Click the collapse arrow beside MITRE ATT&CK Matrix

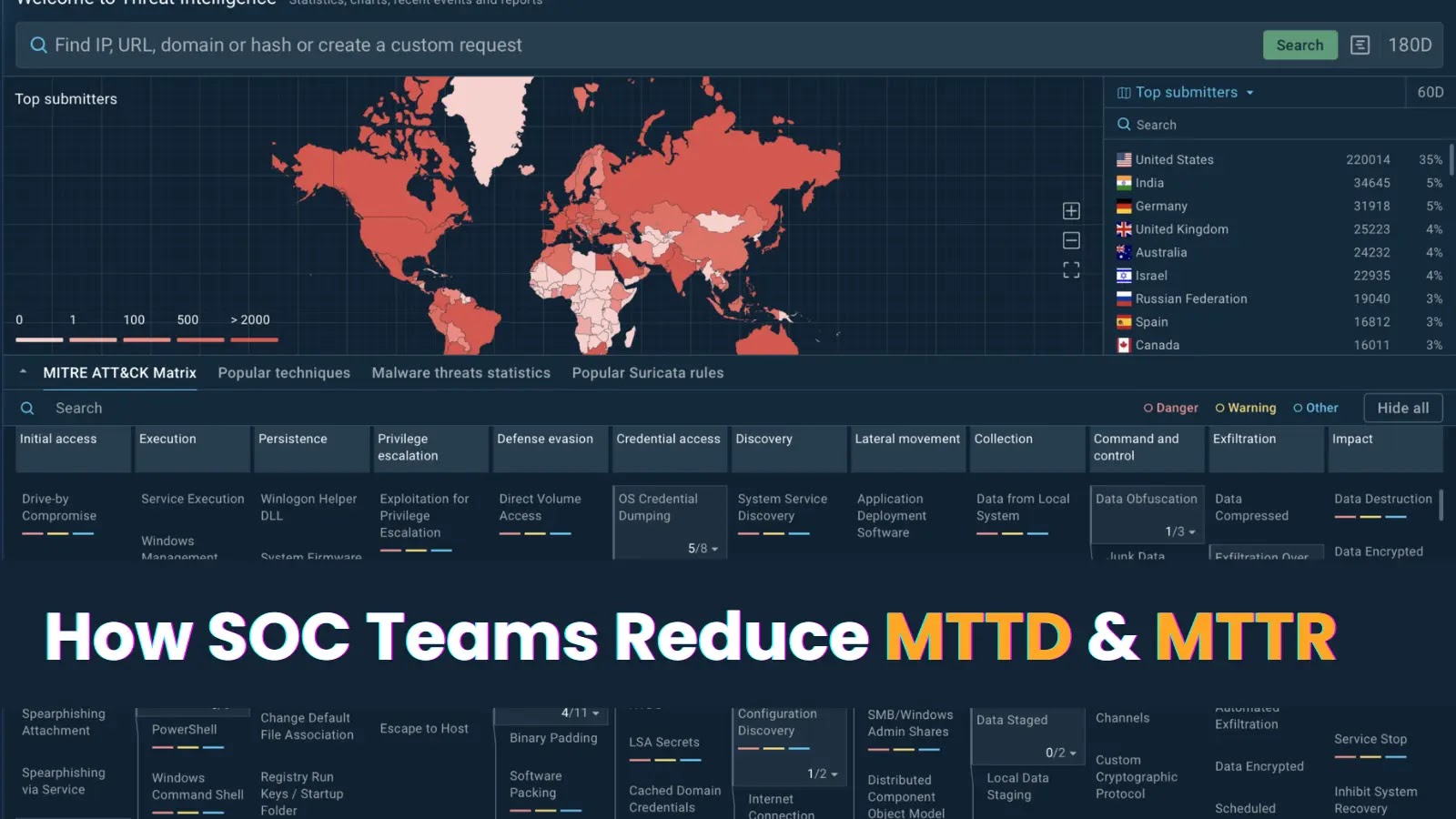(22, 372)
